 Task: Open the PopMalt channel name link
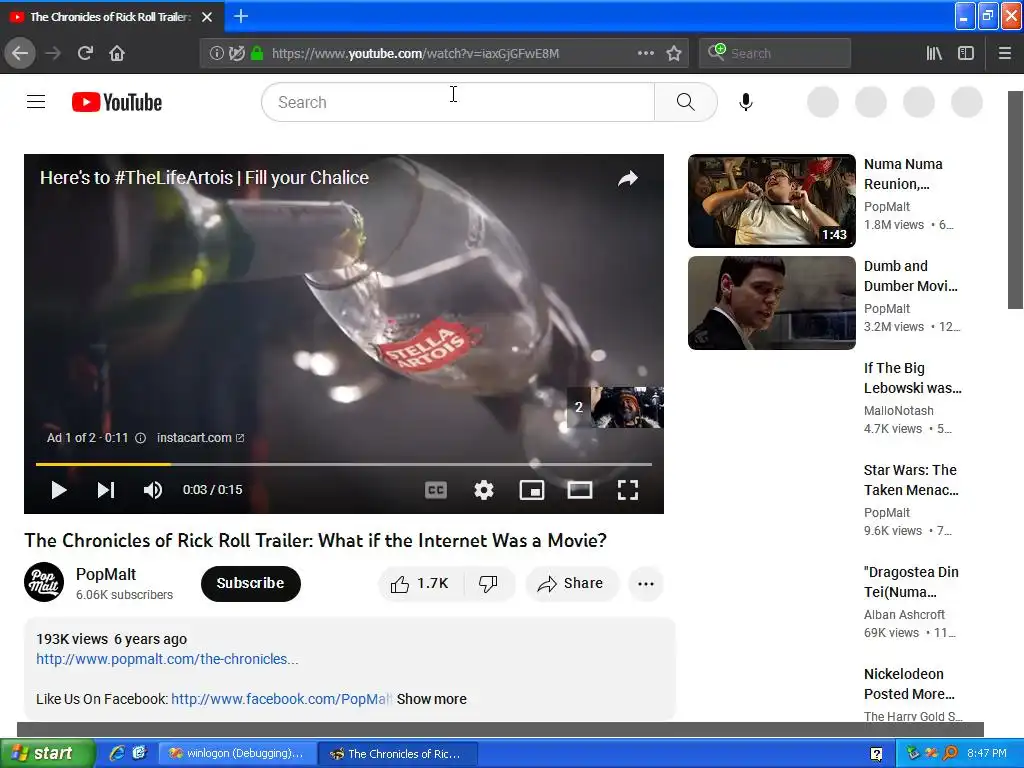pyautogui.click(x=106, y=574)
